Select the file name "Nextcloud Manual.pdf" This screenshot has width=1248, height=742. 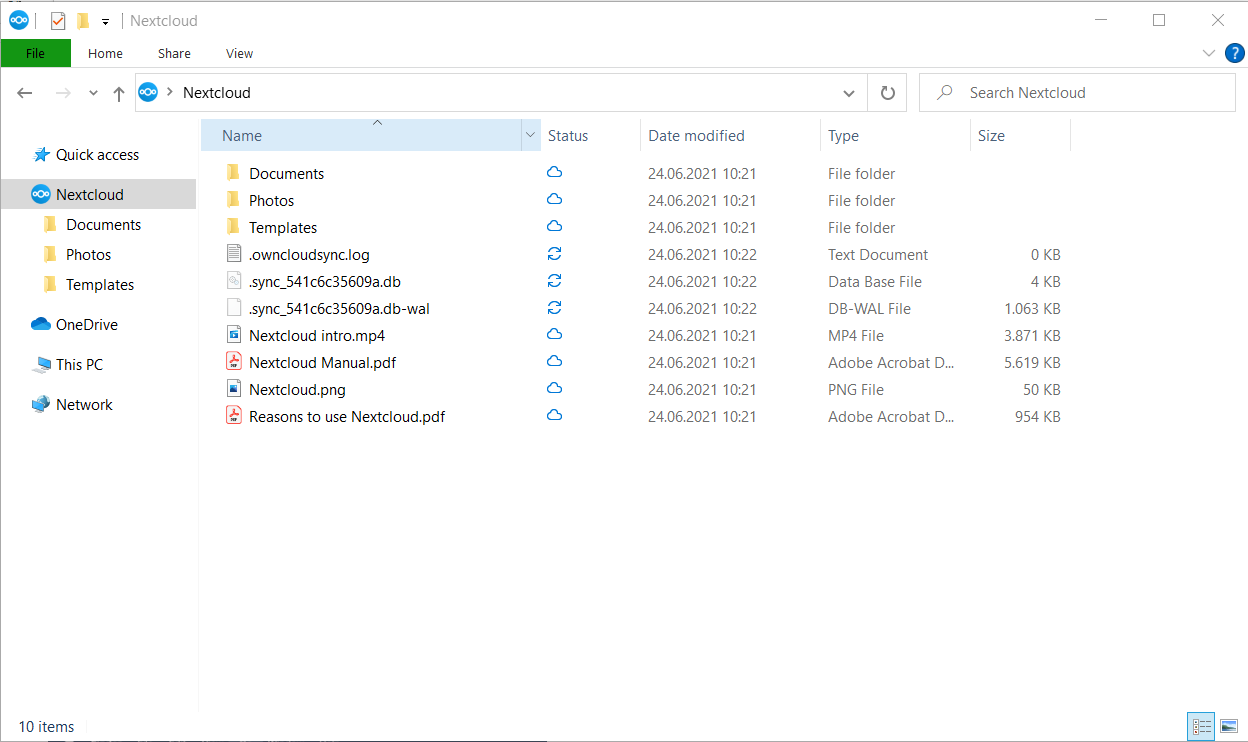[x=323, y=362]
